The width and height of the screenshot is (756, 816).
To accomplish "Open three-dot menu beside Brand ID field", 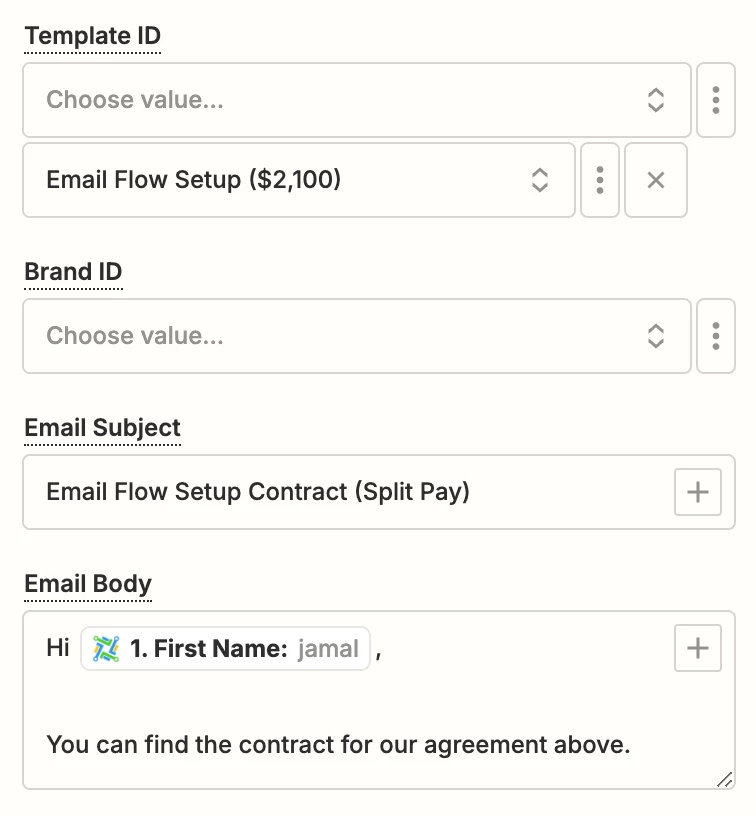I will [x=716, y=336].
